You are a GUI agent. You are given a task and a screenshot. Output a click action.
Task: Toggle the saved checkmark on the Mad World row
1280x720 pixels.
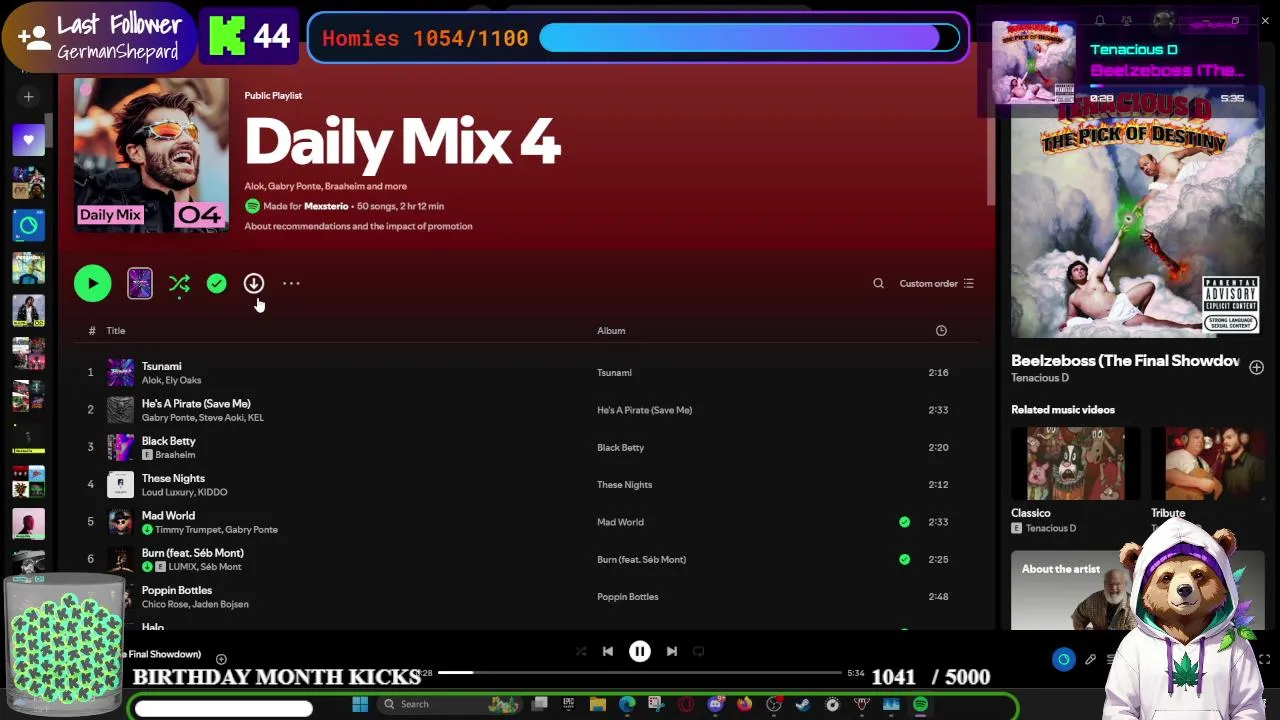[x=904, y=522]
